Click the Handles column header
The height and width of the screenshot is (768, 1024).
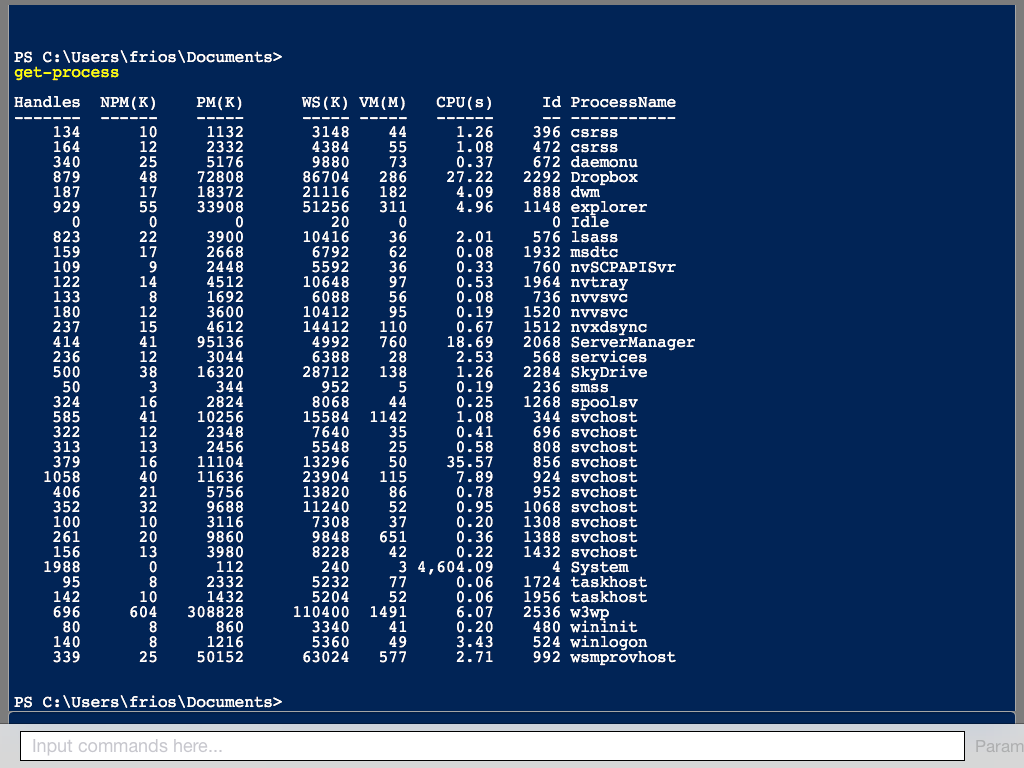coord(47,103)
